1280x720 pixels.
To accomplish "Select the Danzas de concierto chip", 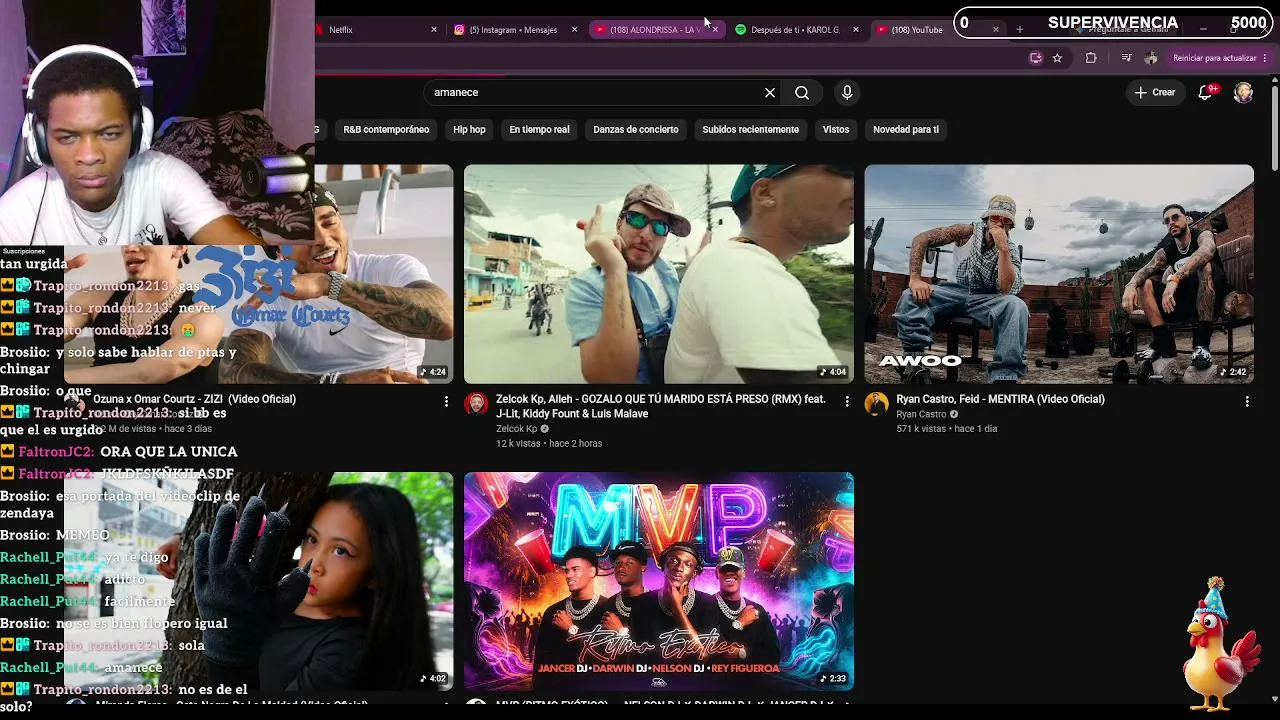I will 636,129.
